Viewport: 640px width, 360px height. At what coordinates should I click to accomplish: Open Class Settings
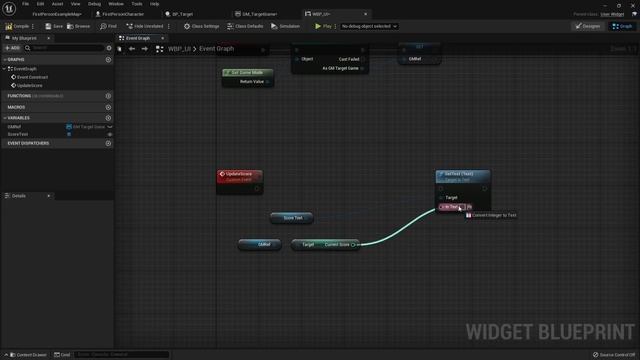pyautogui.click(x=201, y=26)
